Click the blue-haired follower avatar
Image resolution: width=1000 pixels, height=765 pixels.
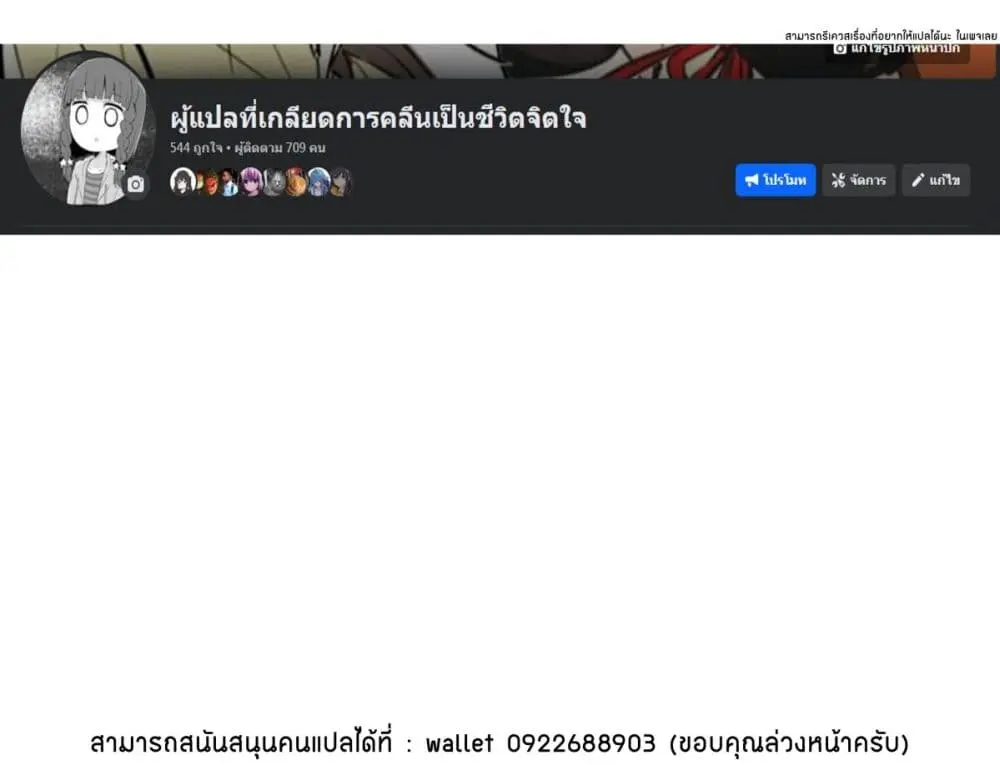click(x=318, y=182)
